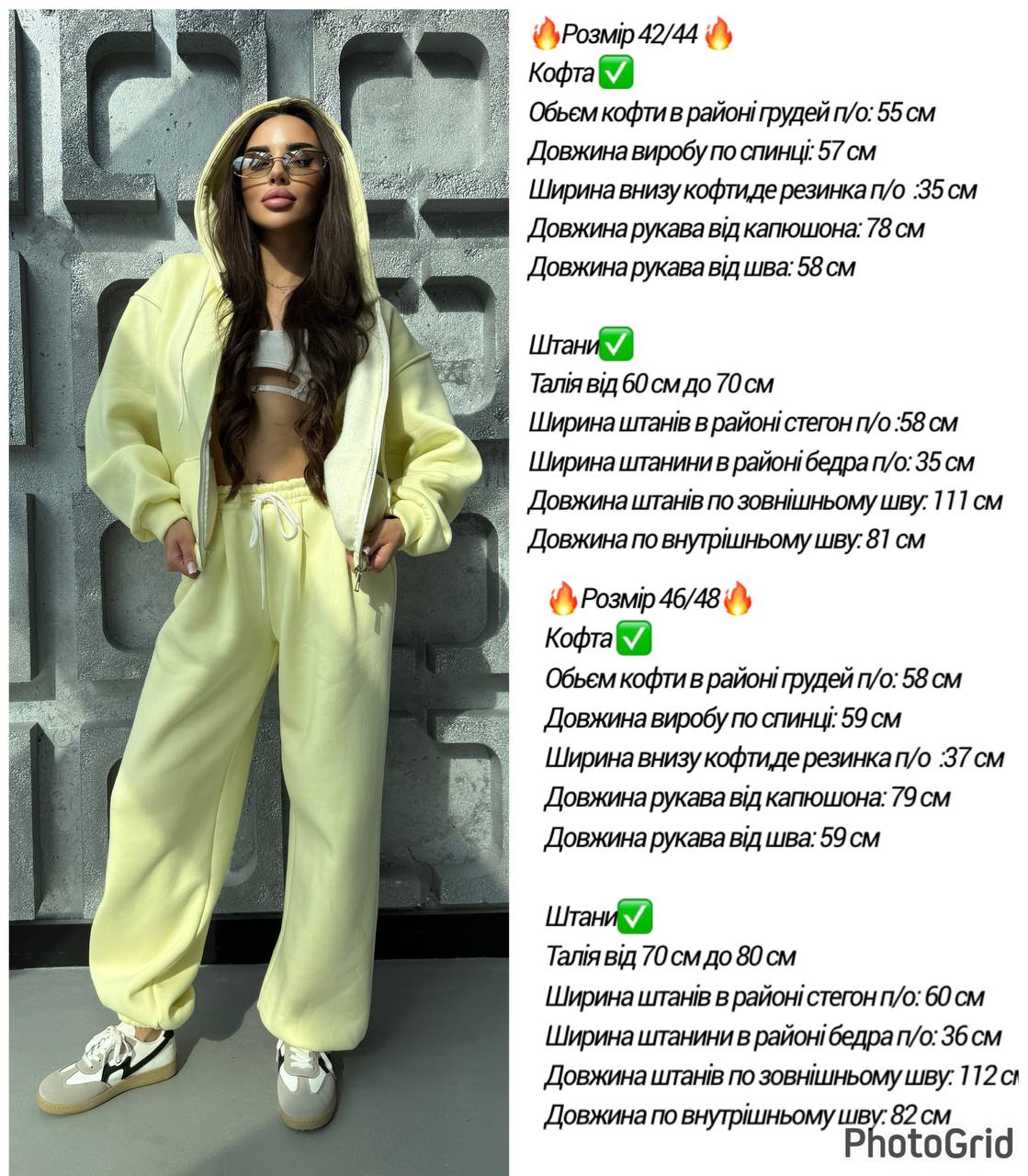
Task: Click the fire emoji after Розмір 46/48
Action: click(x=738, y=599)
